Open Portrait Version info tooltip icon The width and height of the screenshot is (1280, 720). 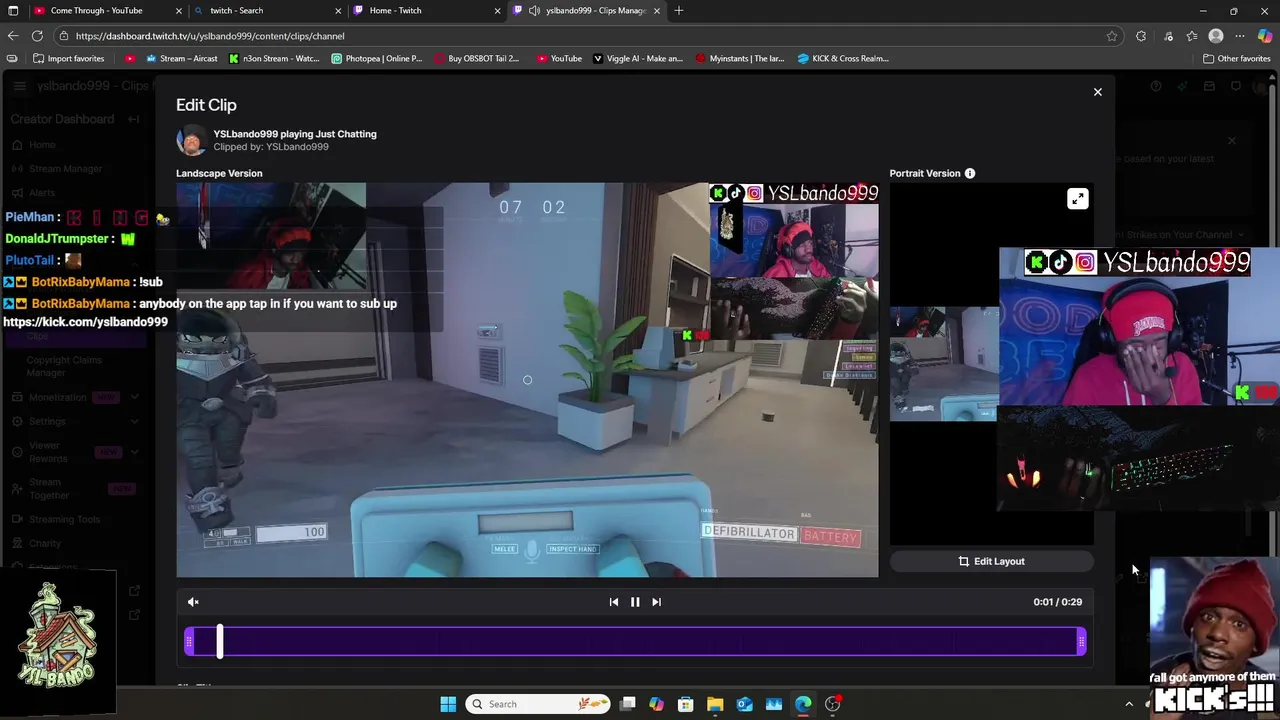[x=969, y=173]
